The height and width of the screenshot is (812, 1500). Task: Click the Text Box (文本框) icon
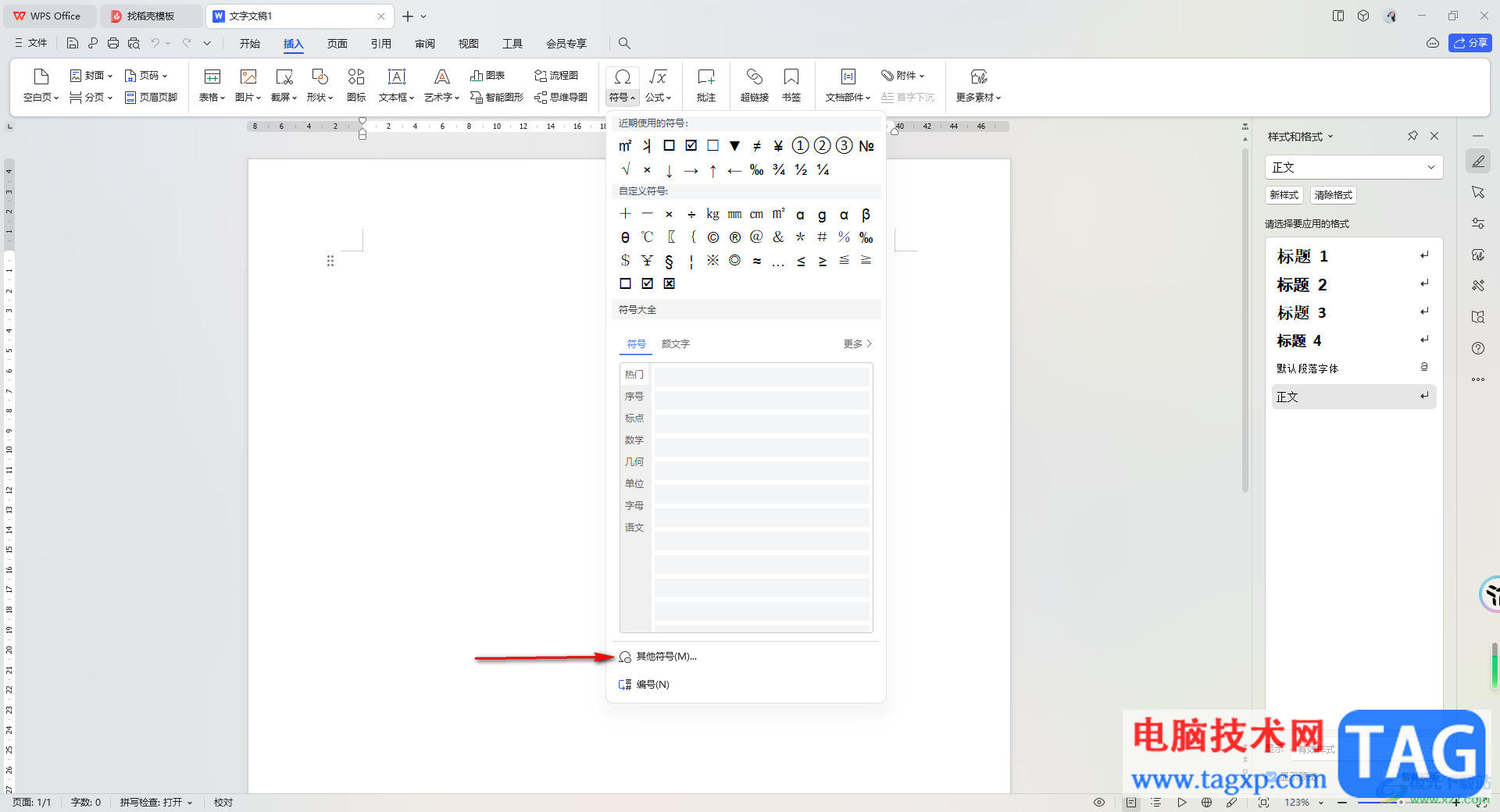(x=396, y=86)
